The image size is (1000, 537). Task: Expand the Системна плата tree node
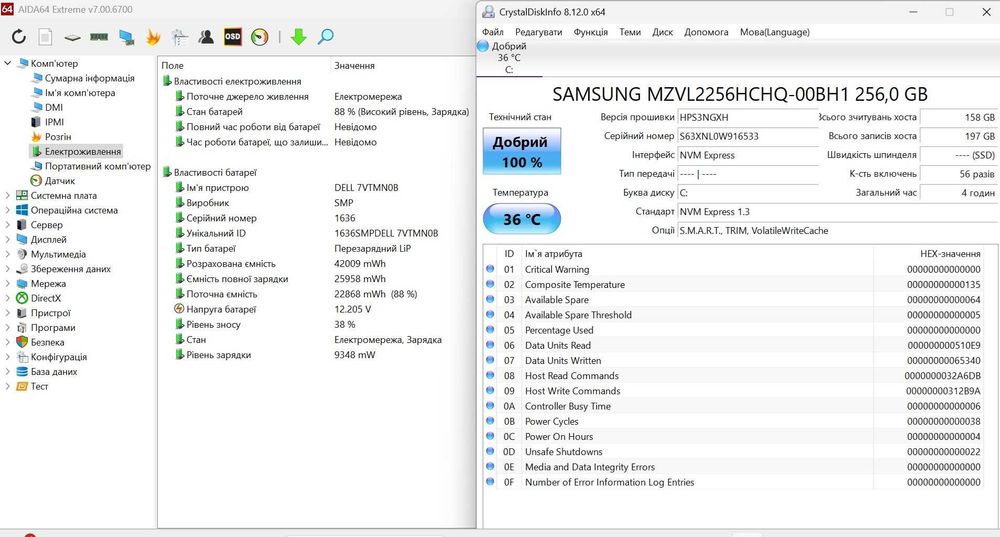[8, 195]
